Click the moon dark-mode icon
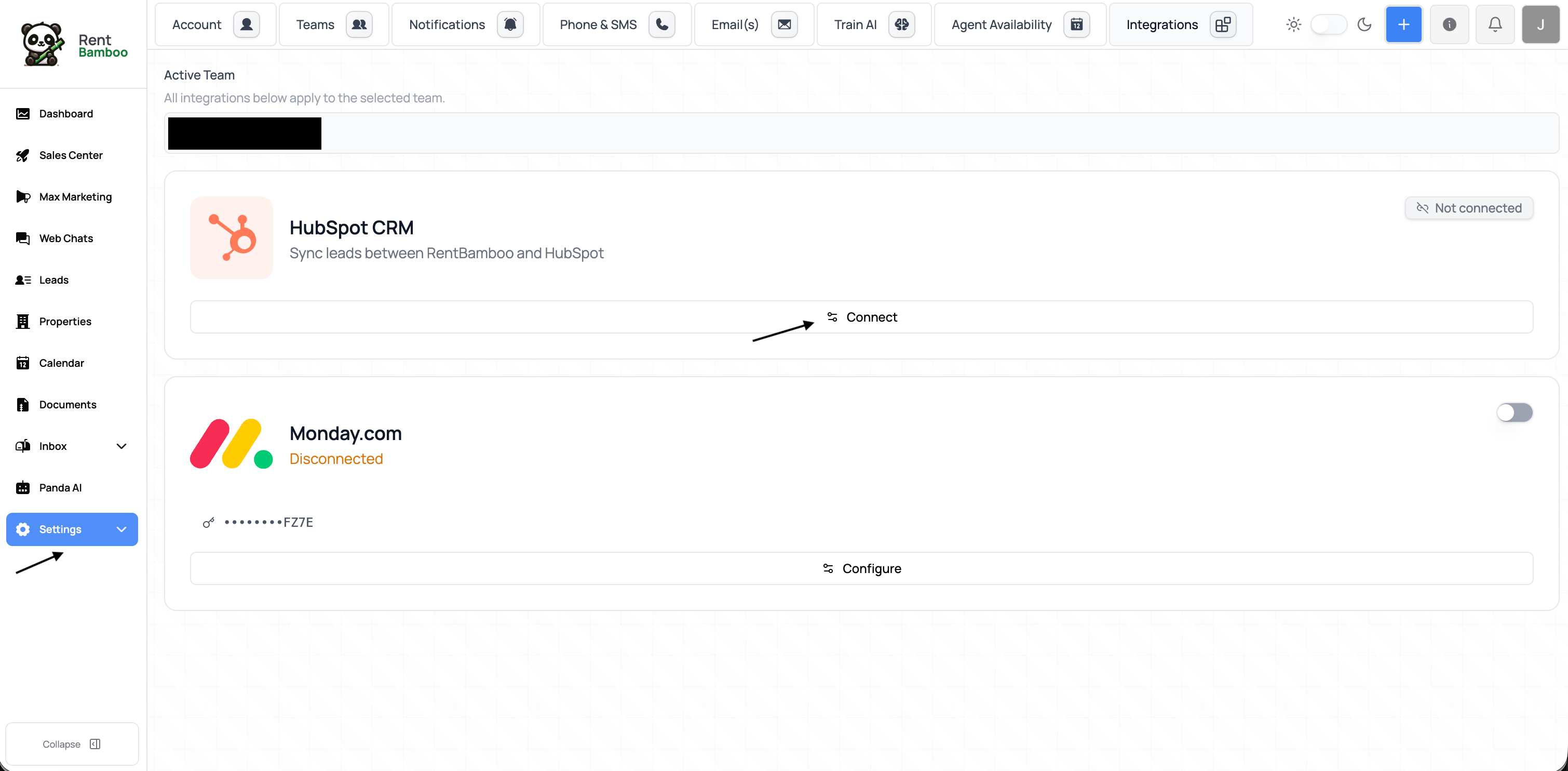The height and width of the screenshot is (771, 1568). click(1364, 24)
